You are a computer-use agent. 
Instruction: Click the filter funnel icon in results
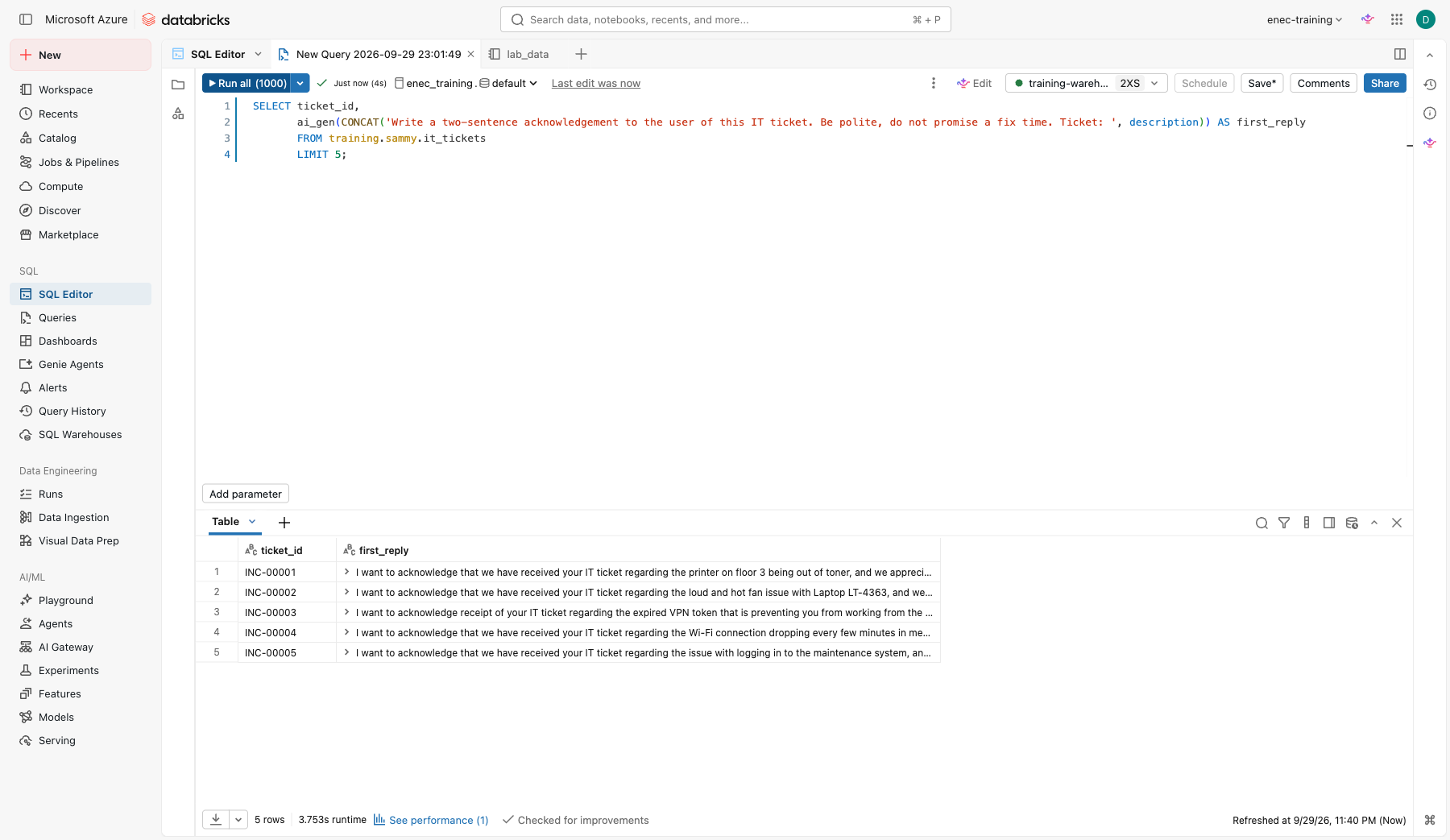(1284, 523)
